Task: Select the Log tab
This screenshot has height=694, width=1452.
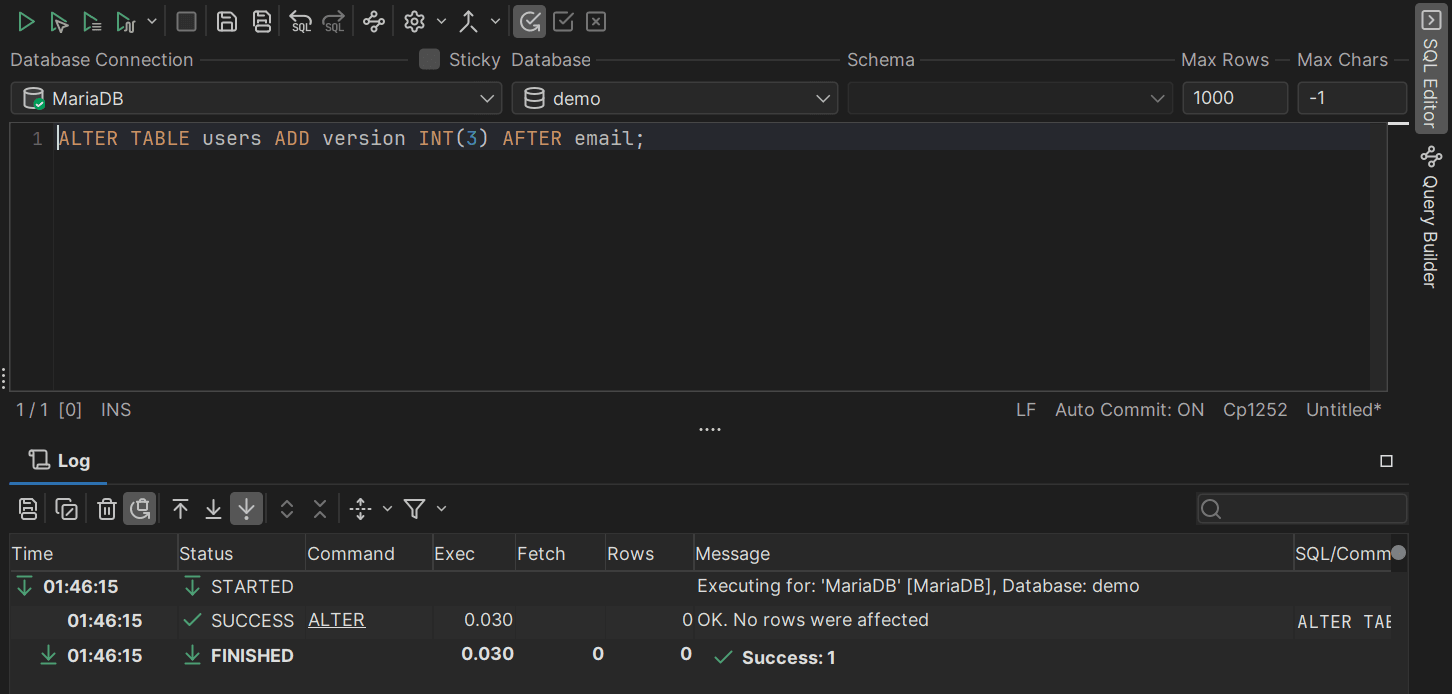Action: [x=60, y=460]
